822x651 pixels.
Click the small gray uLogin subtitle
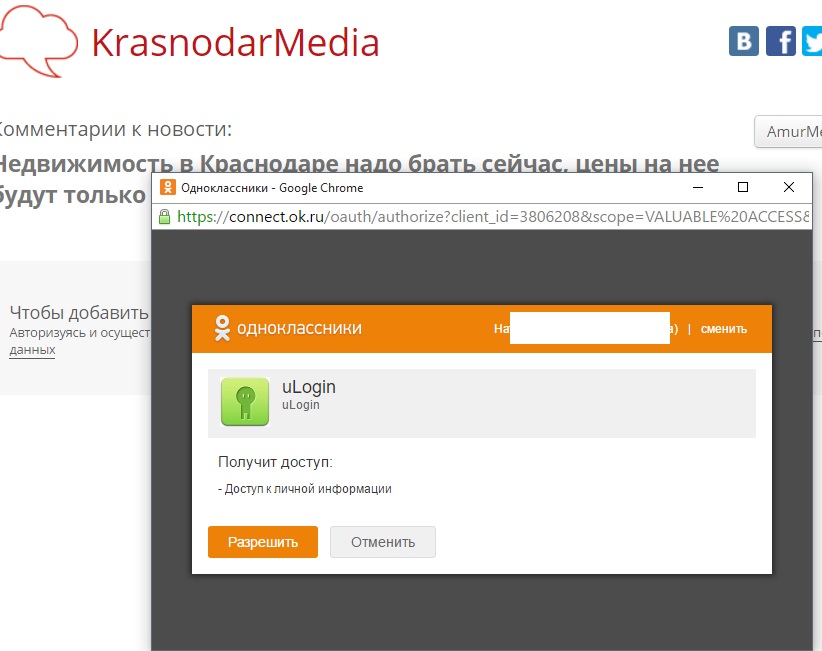(x=300, y=405)
